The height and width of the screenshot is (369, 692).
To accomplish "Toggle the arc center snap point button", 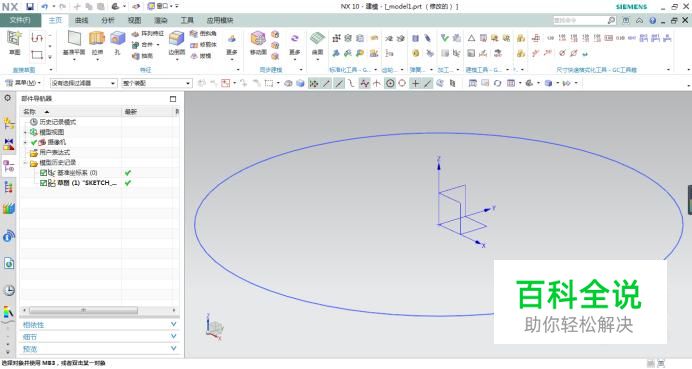I will click(x=390, y=83).
